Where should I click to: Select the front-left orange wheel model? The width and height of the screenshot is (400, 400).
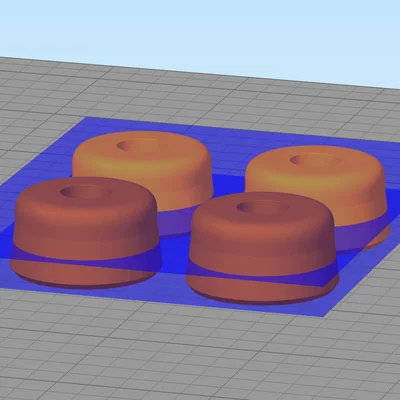tap(85, 233)
